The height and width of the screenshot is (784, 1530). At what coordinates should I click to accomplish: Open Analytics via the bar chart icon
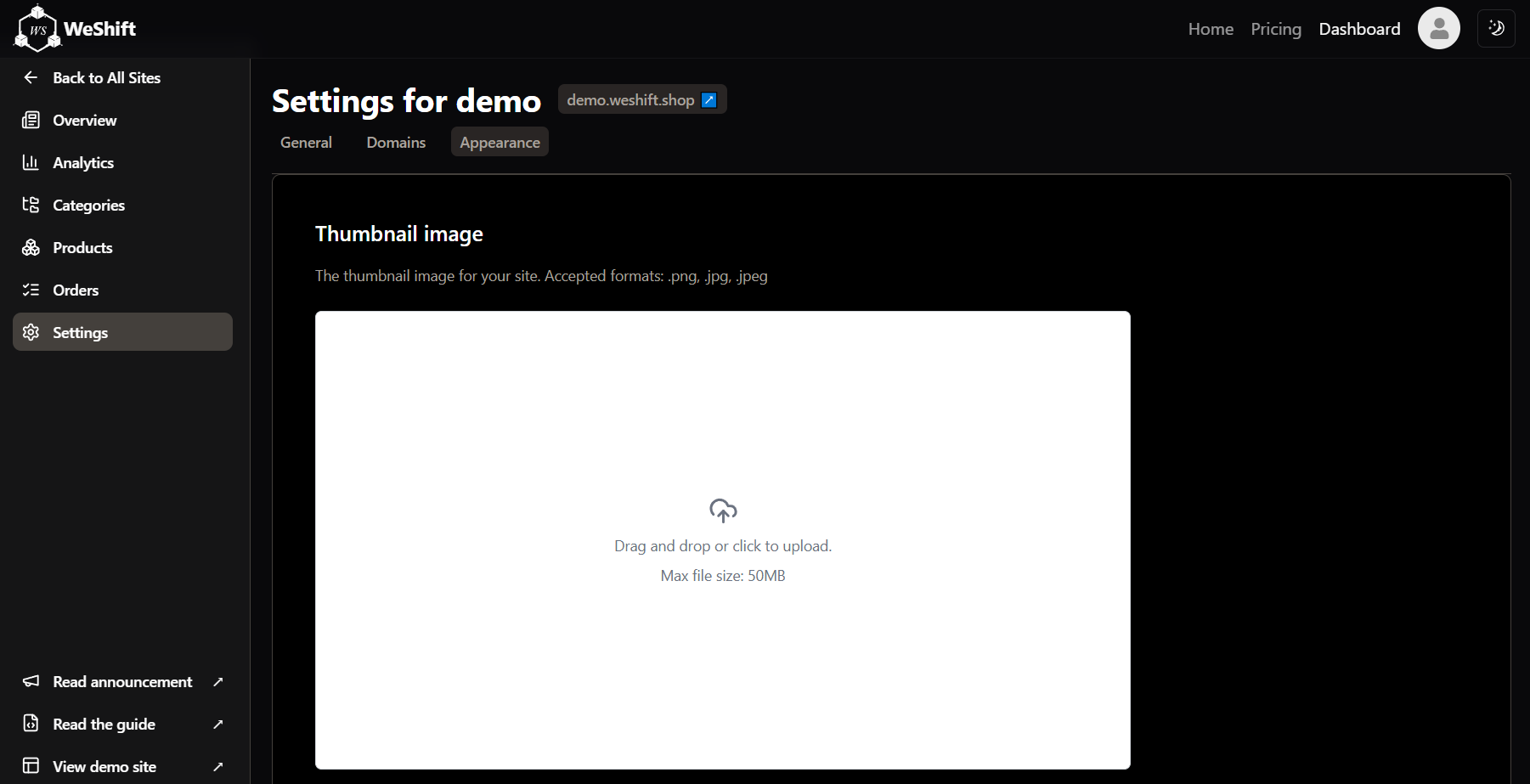[31, 162]
